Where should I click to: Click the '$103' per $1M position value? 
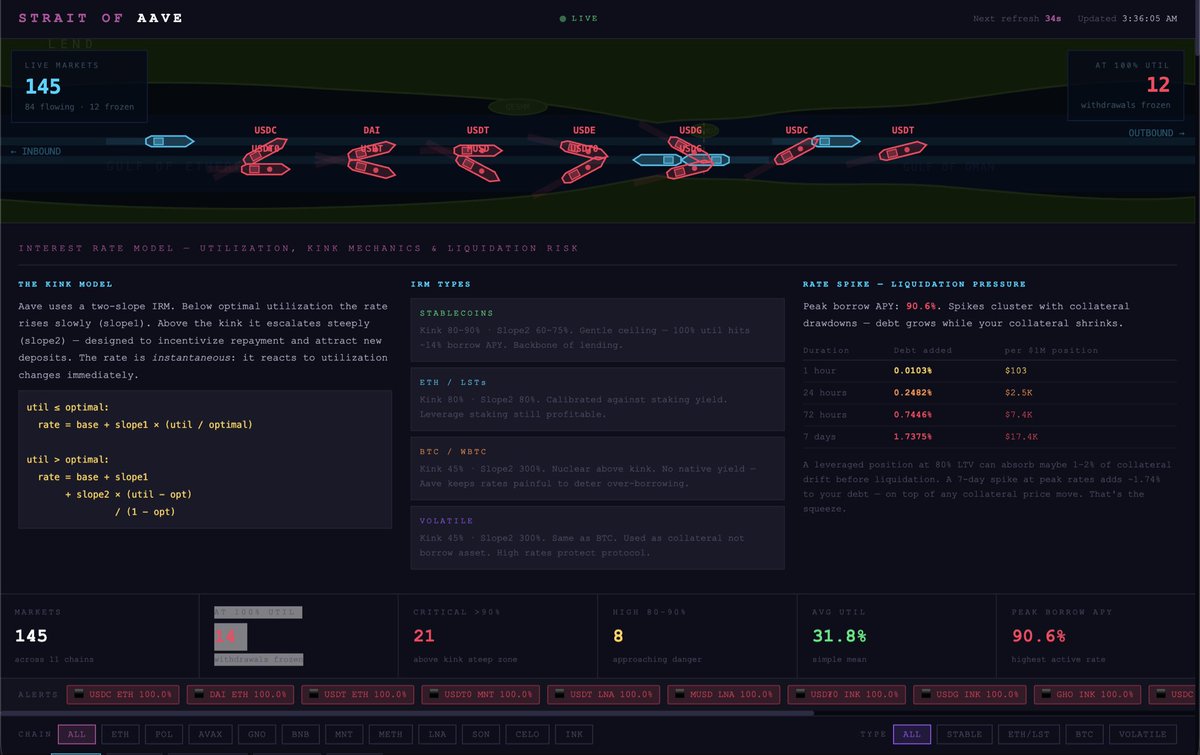[x=1015, y=371]
